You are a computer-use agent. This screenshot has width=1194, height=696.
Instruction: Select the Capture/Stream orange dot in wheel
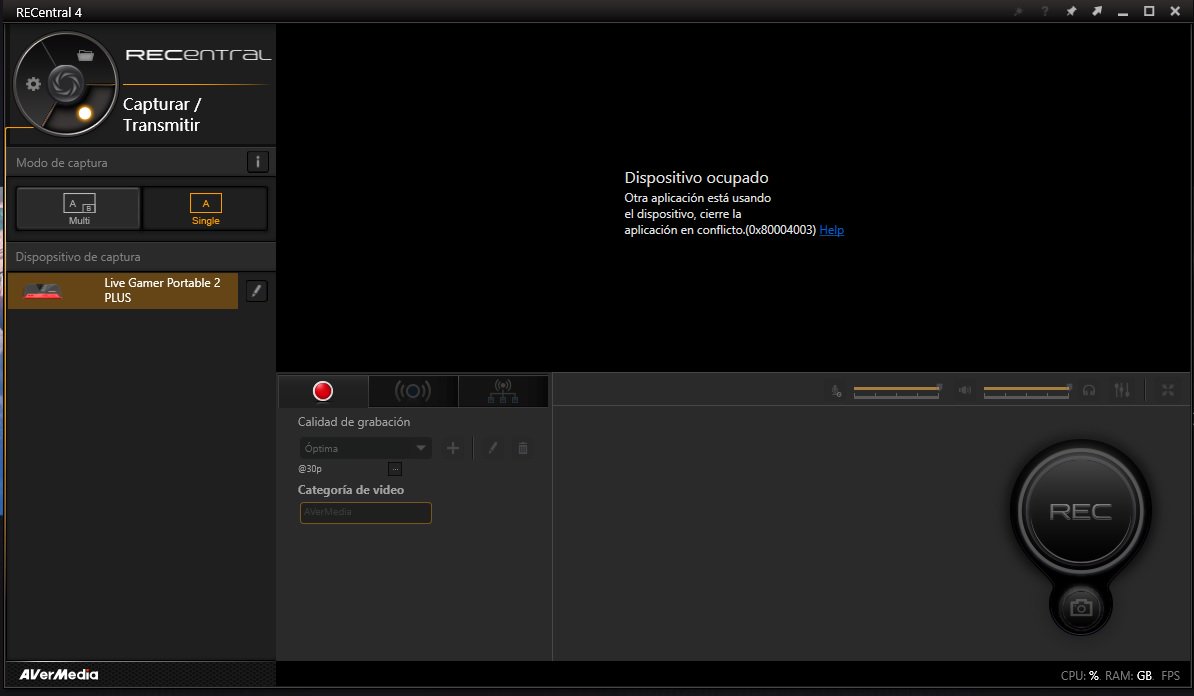click(x=85, y=113)
